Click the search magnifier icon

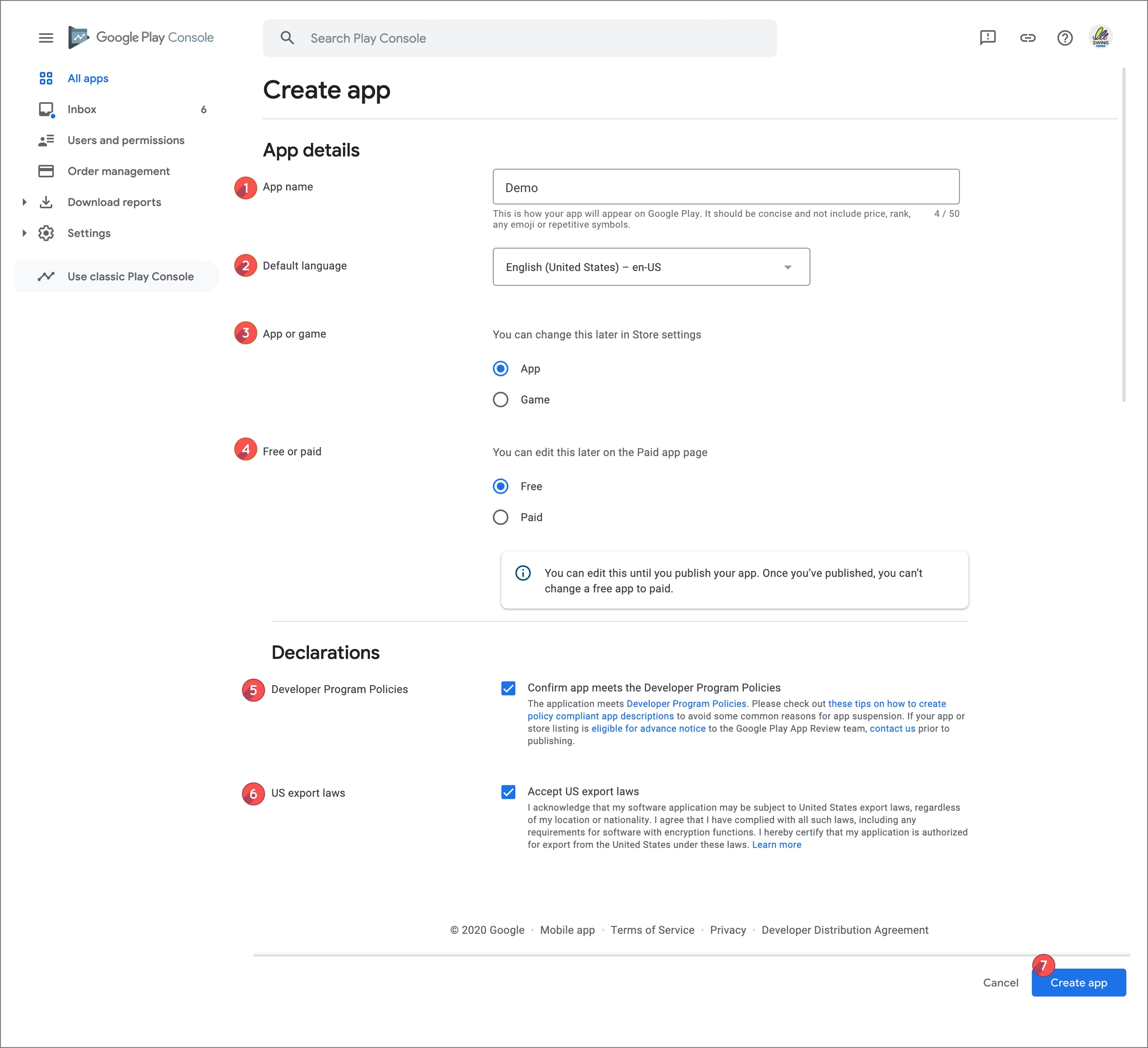click(x=287, y=38)
